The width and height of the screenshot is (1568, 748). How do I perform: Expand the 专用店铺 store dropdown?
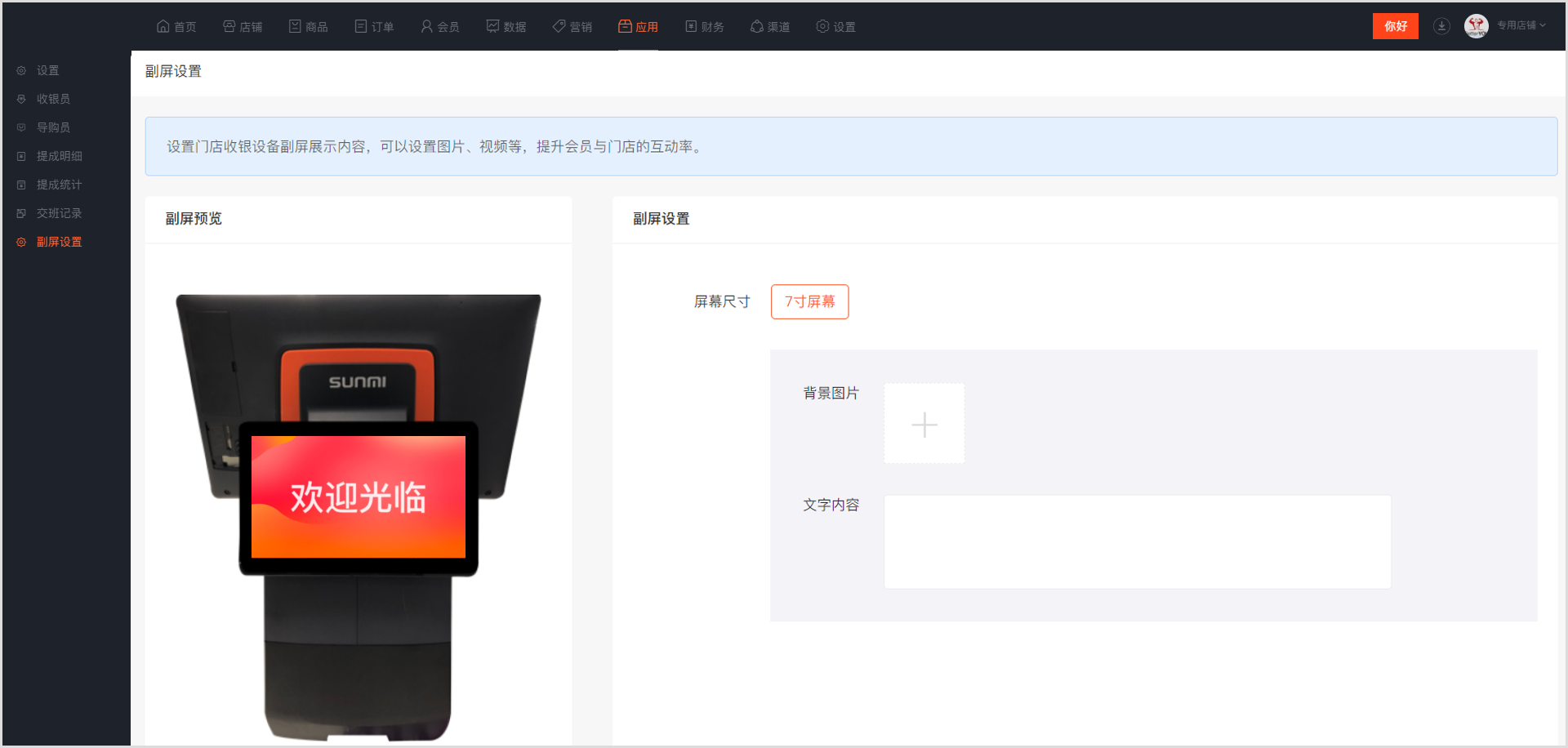[x=1521, y=26]
